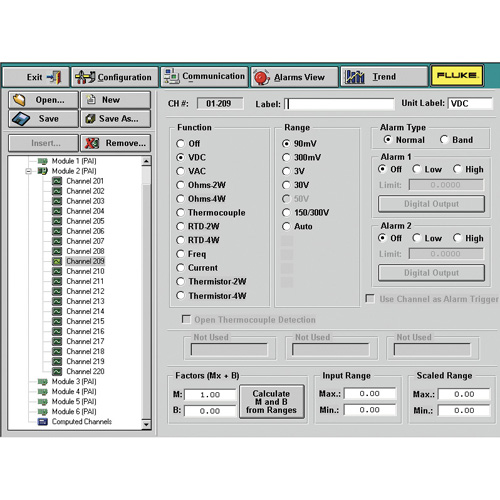Click the M factor input field
500x500 pixels.
(x=210, y=395)
